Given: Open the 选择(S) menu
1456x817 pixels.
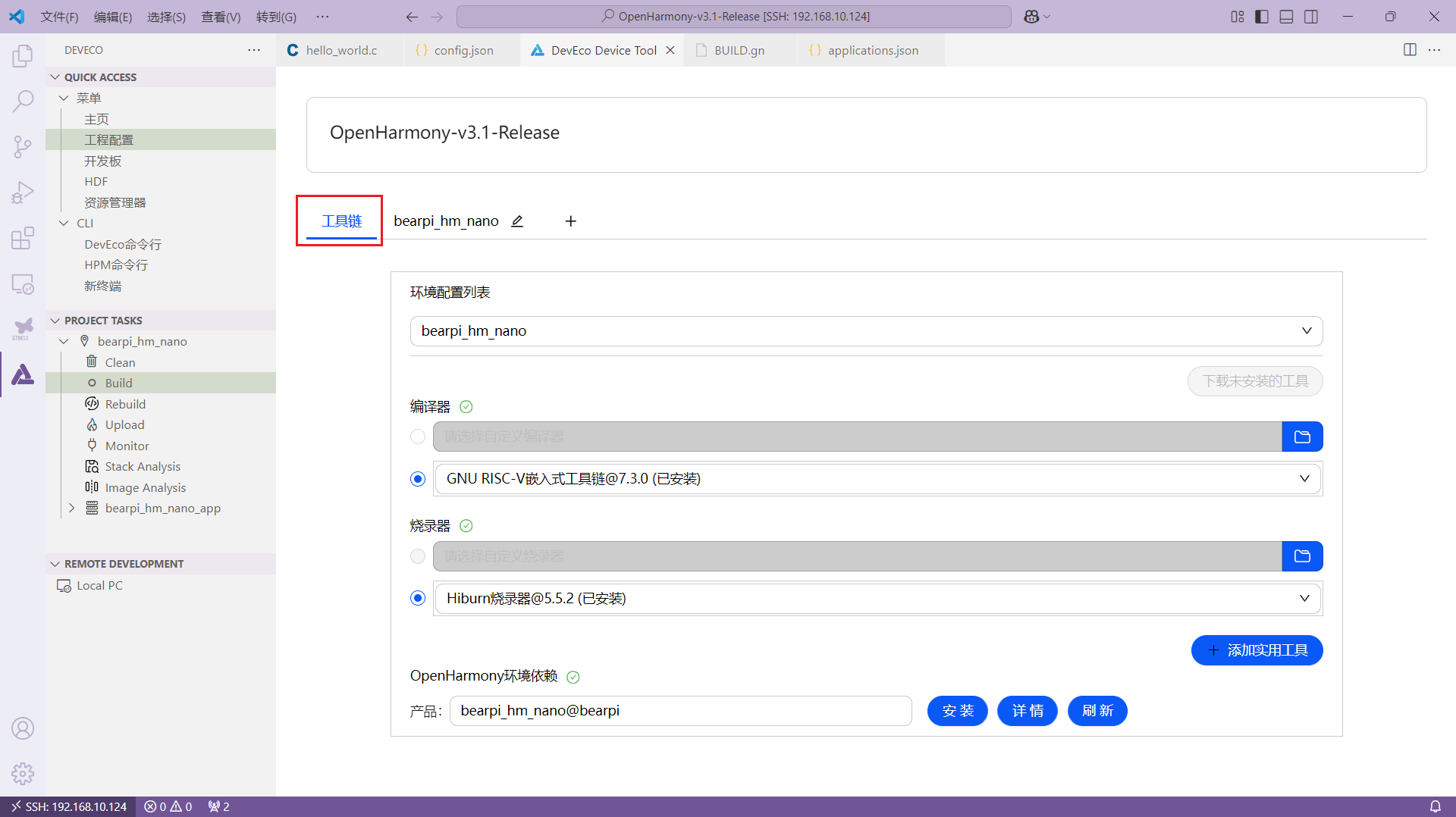Looking at the screenshot, I should (166, 17).
